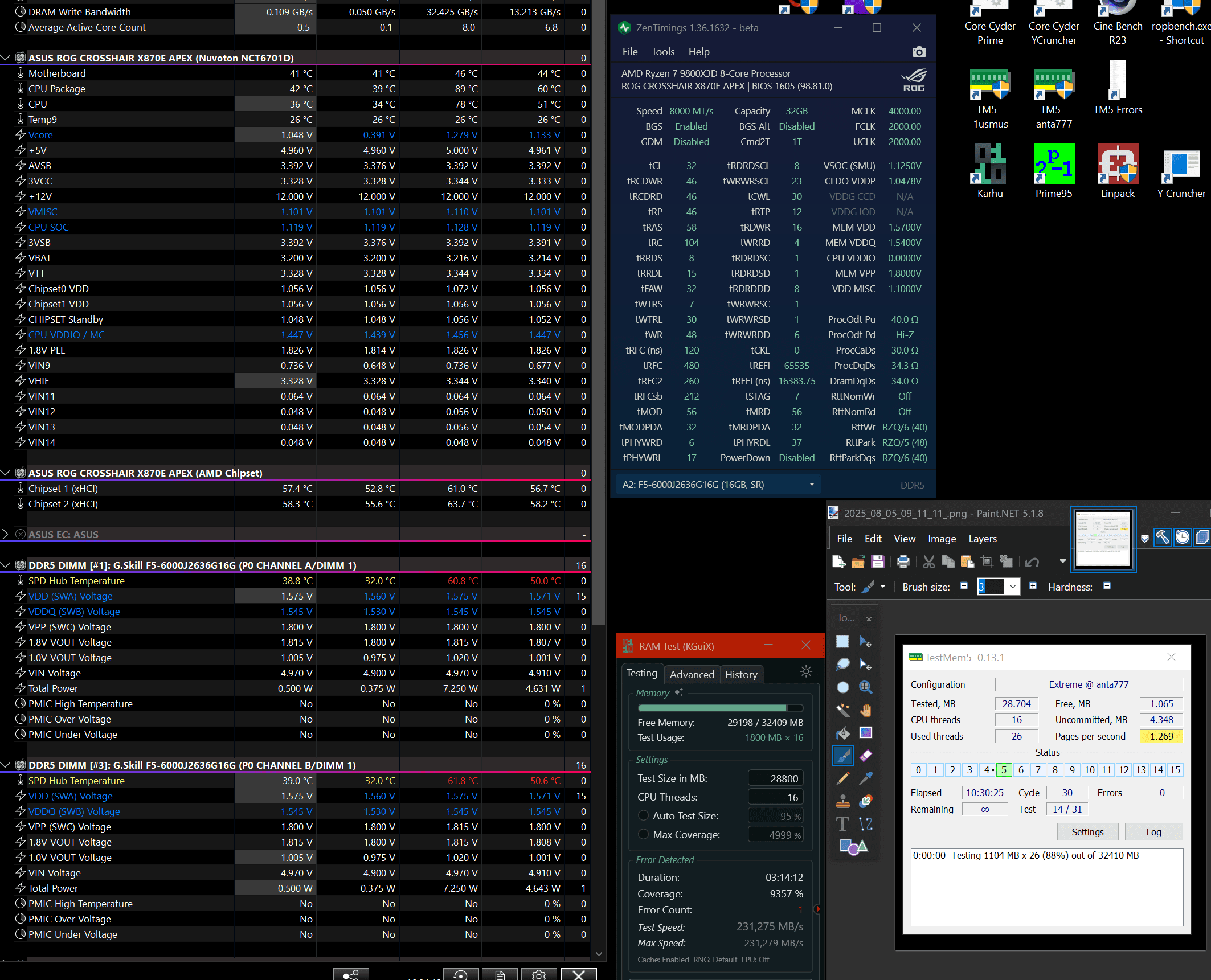Click the RAM Test theme sun icon

806,671
